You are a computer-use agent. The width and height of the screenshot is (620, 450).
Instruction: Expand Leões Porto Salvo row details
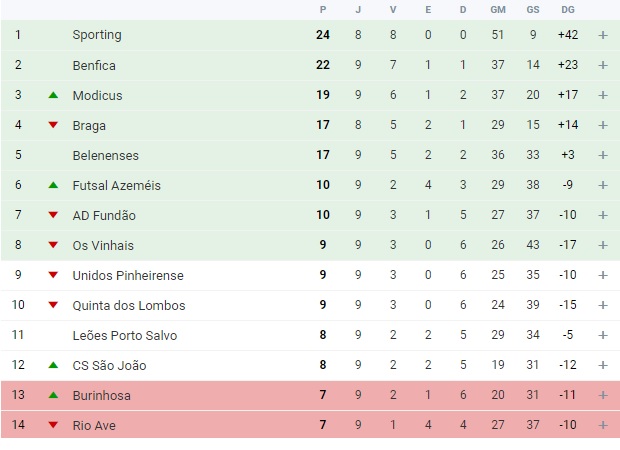click(603, 335)
